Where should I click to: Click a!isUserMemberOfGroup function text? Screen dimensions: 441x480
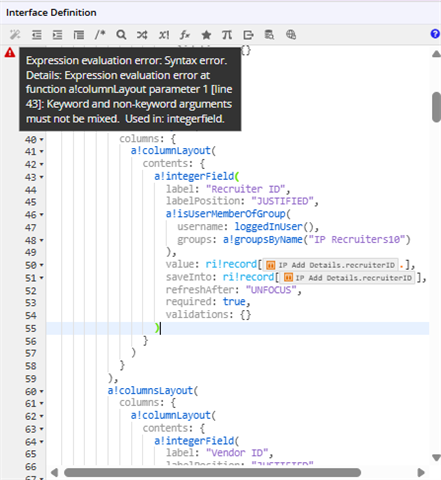coord(226,214)
